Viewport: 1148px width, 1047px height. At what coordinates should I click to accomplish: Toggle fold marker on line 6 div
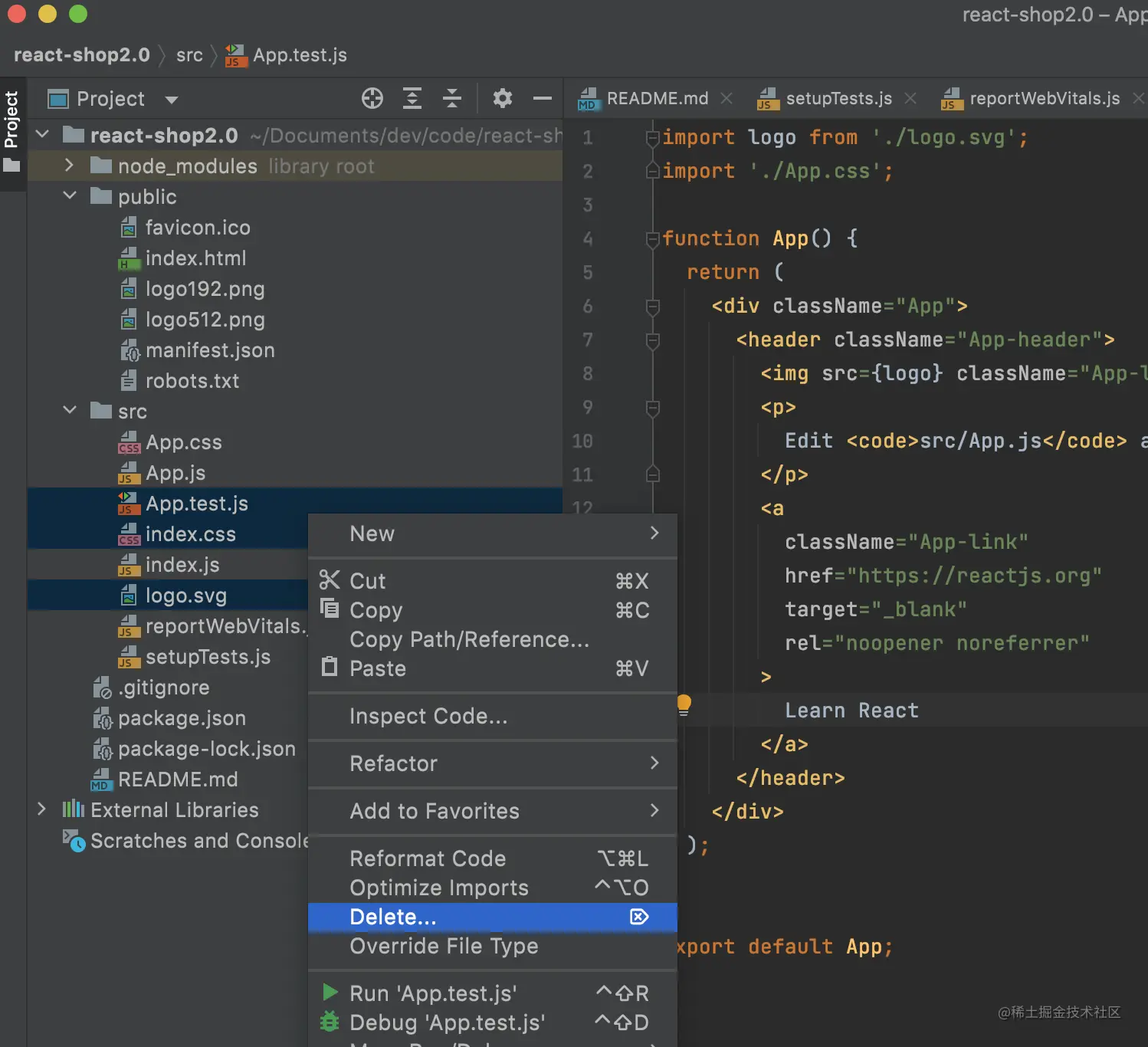coord(653,307)
